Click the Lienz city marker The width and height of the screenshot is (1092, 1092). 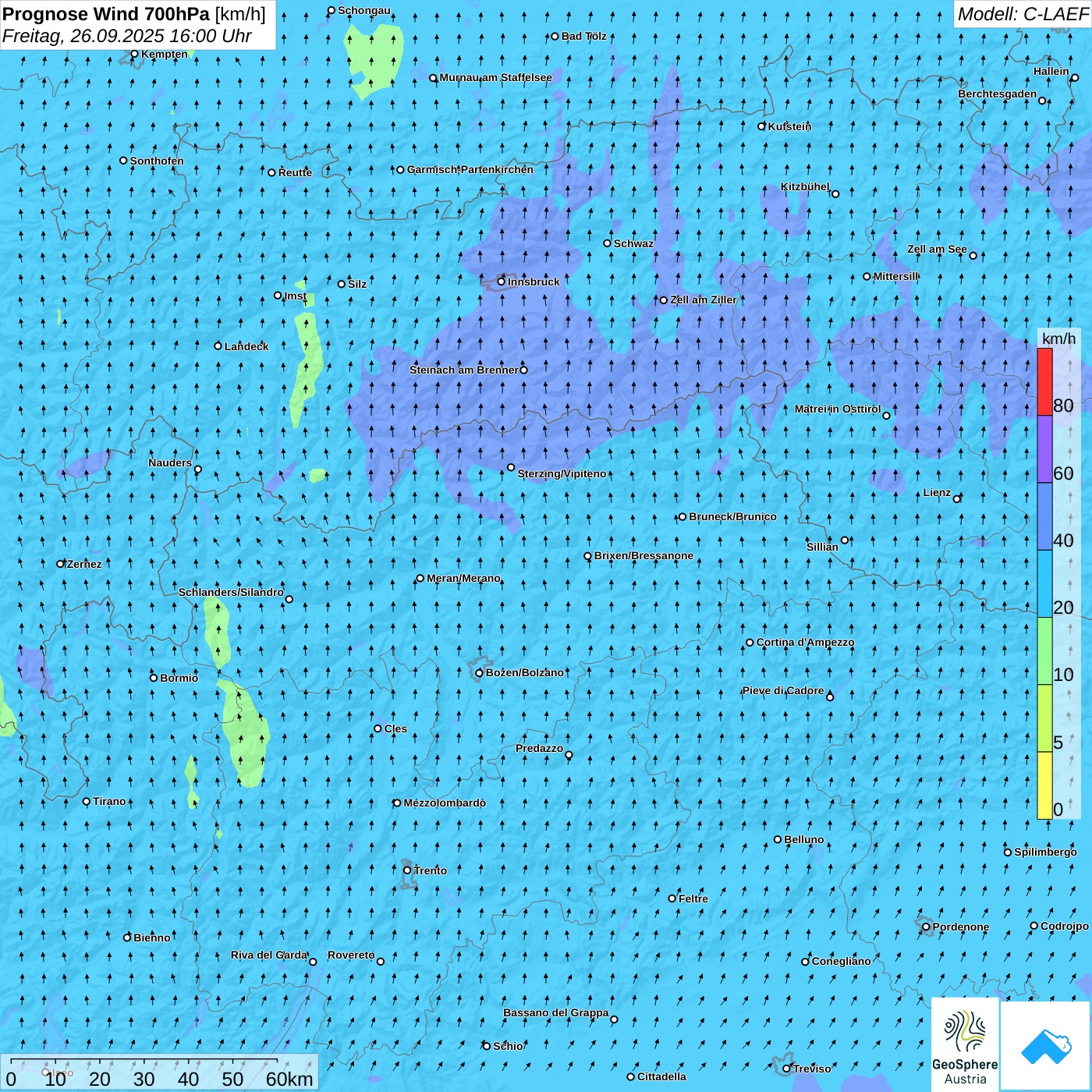(957, 498)
